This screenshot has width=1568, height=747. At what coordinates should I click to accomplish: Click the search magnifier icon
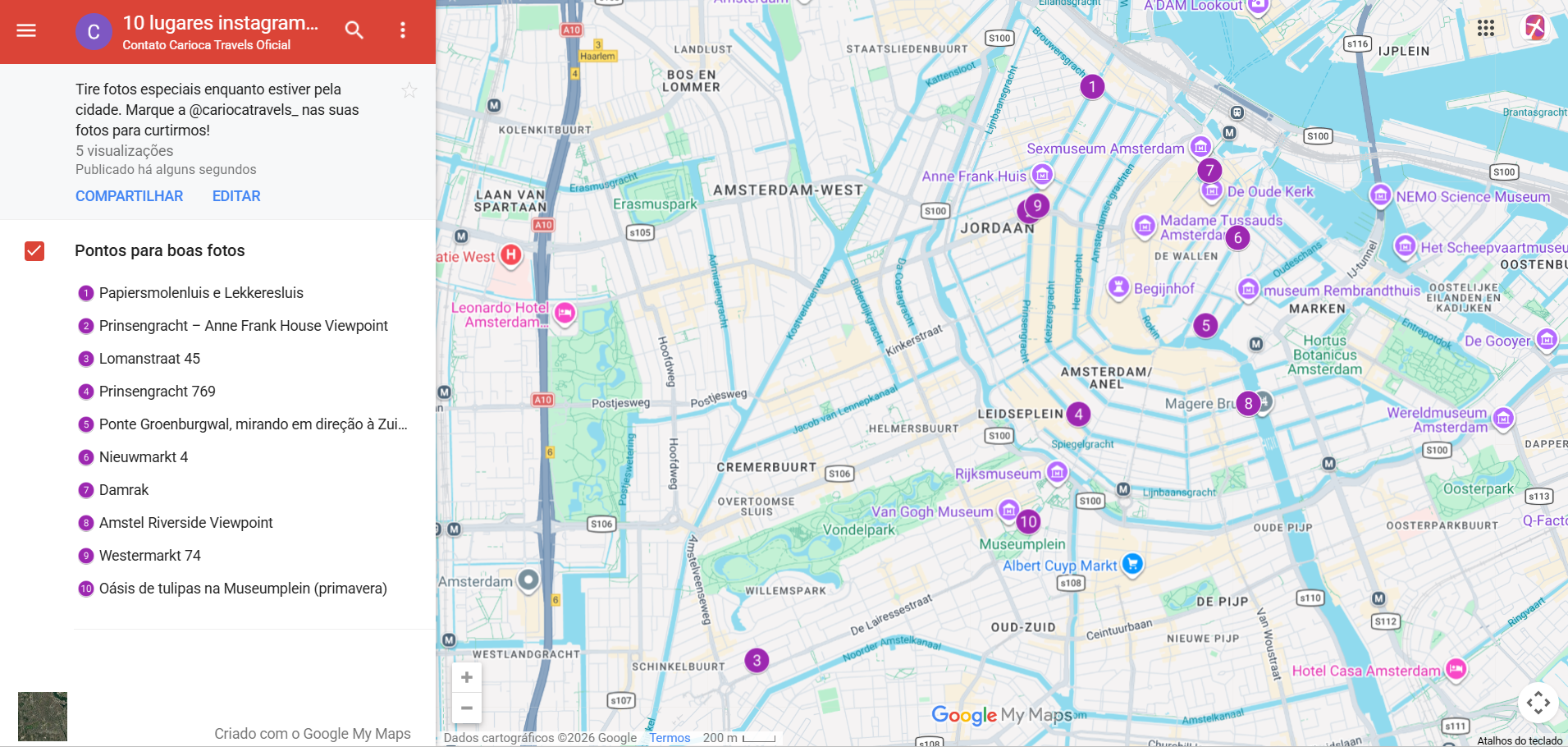354,30
